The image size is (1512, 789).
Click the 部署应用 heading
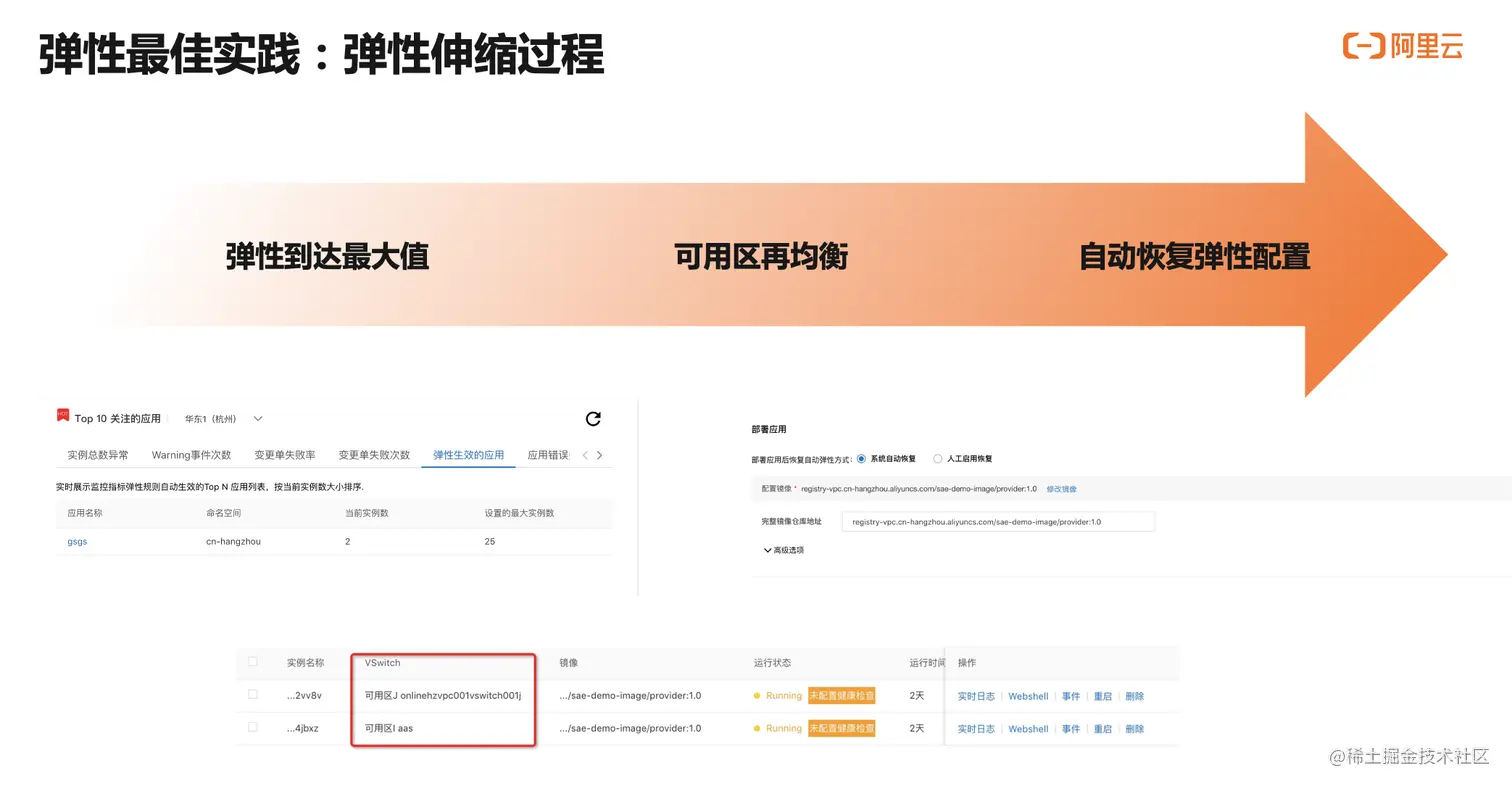coord(769,429)
